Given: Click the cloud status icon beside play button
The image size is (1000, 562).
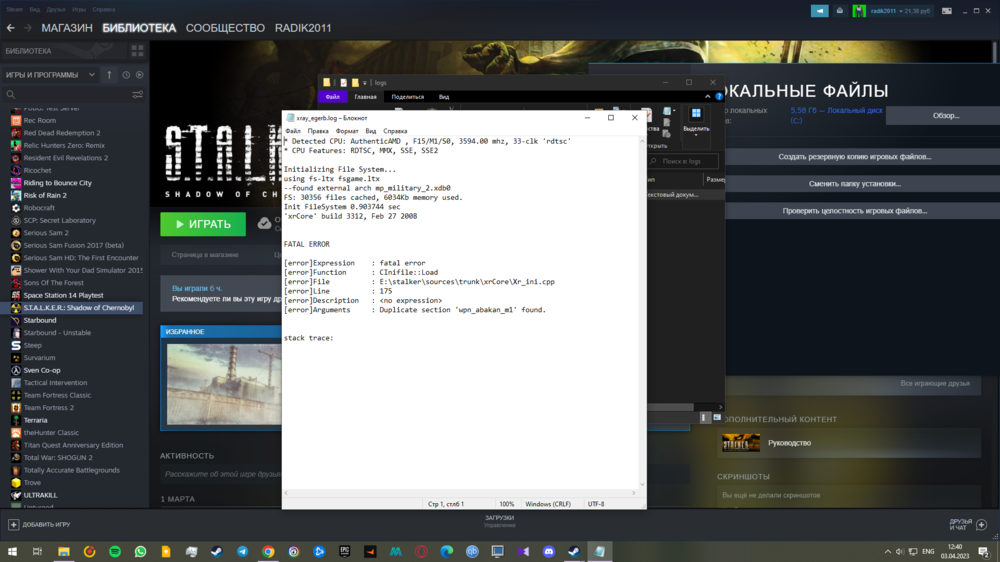Looking at the screenshot, I should coord(264,223).
